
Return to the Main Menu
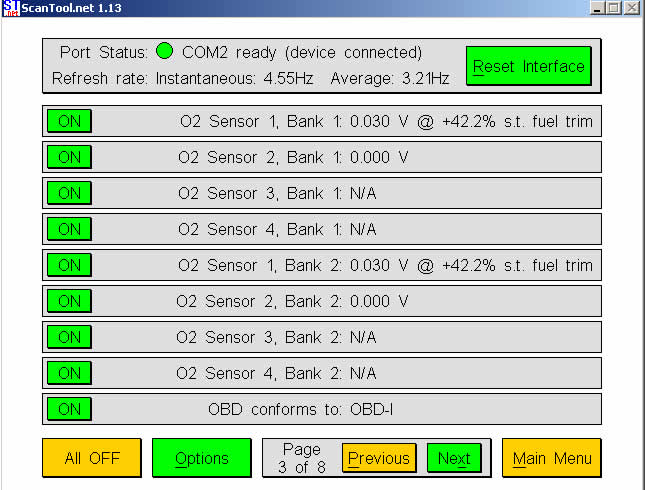(x=552, y=458)
